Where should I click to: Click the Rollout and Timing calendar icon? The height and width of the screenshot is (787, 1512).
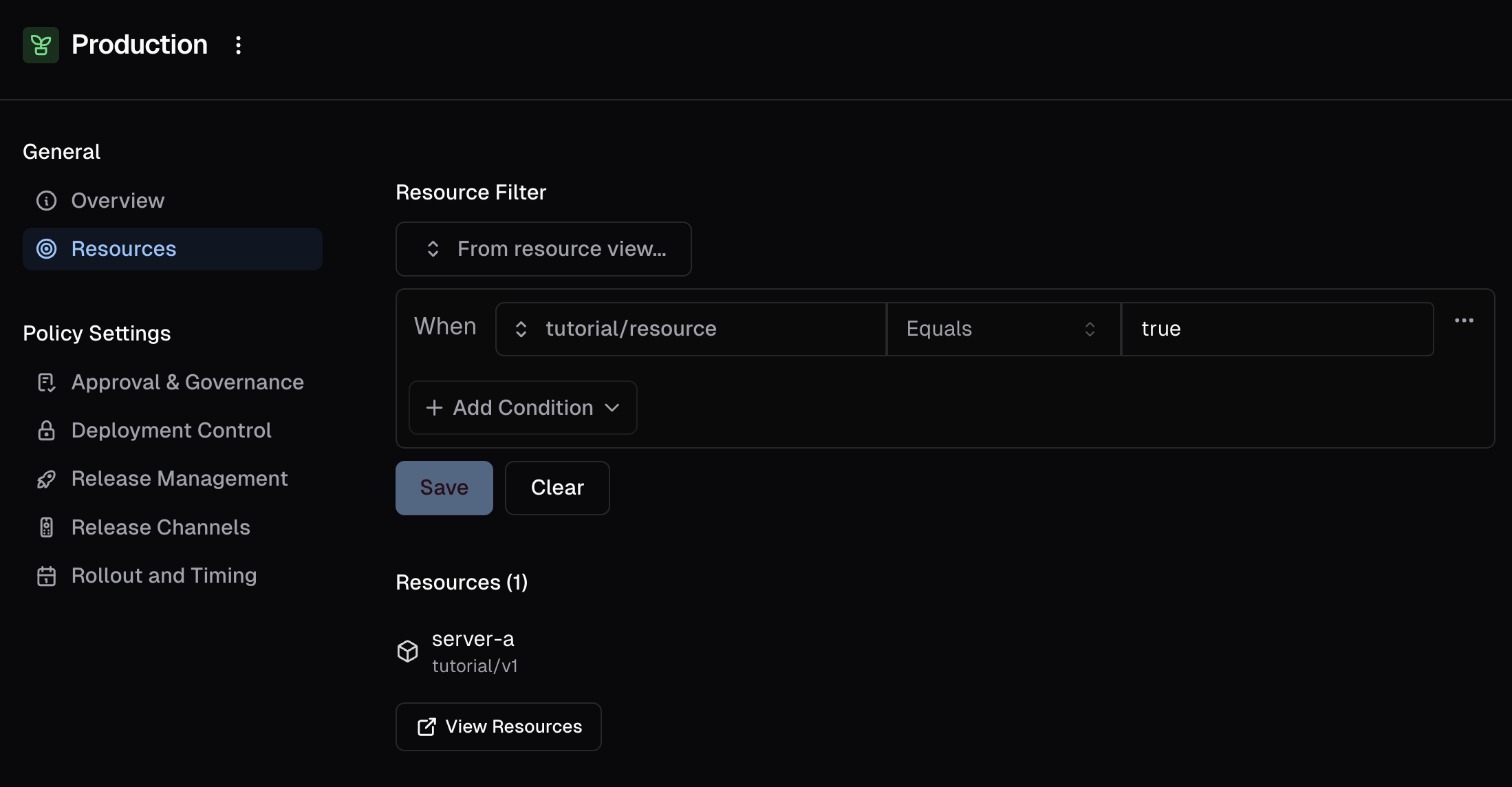[x=46, y=576]
